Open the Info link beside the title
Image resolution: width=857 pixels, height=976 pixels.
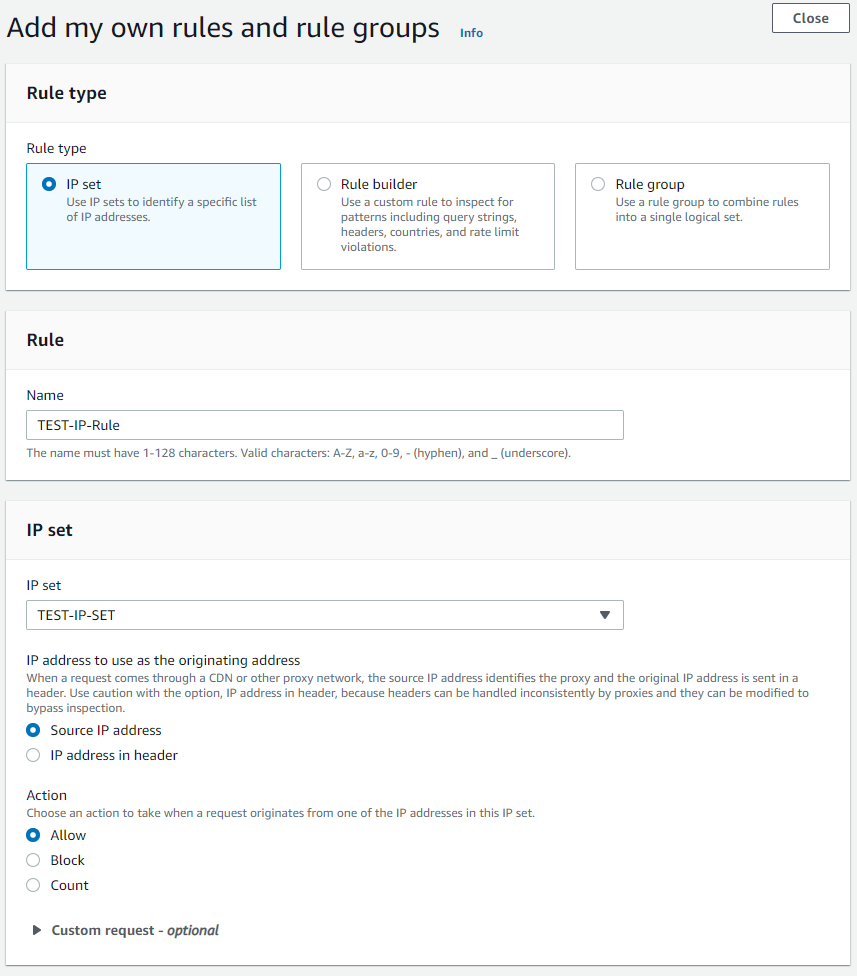coord(471,33)
